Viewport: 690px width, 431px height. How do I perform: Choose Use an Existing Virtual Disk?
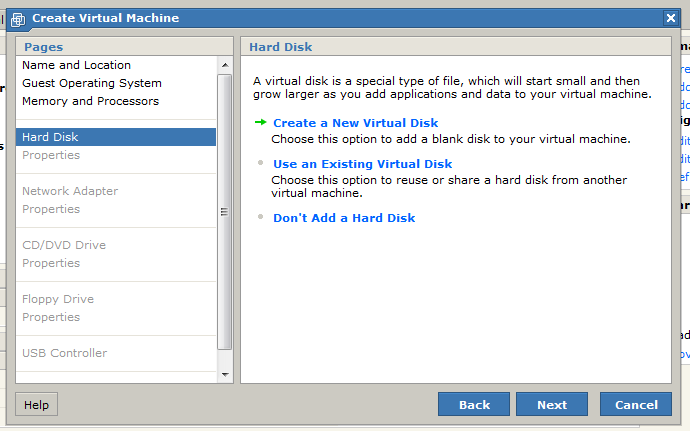362,164
